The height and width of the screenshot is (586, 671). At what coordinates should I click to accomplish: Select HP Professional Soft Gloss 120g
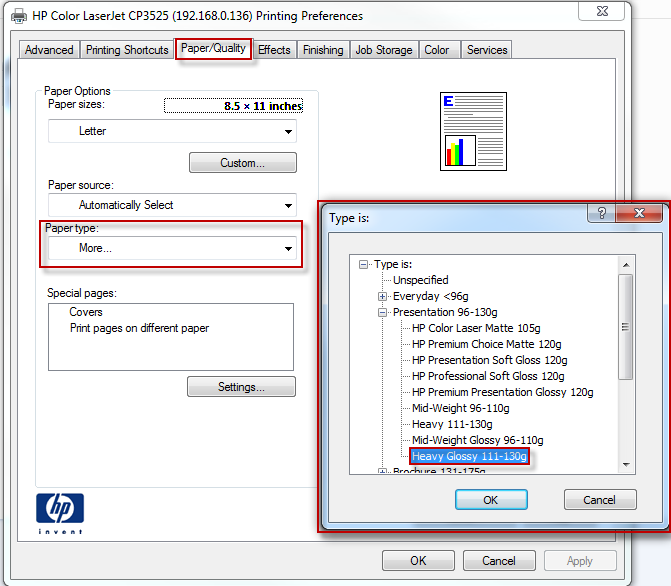(x=488, y=376)
